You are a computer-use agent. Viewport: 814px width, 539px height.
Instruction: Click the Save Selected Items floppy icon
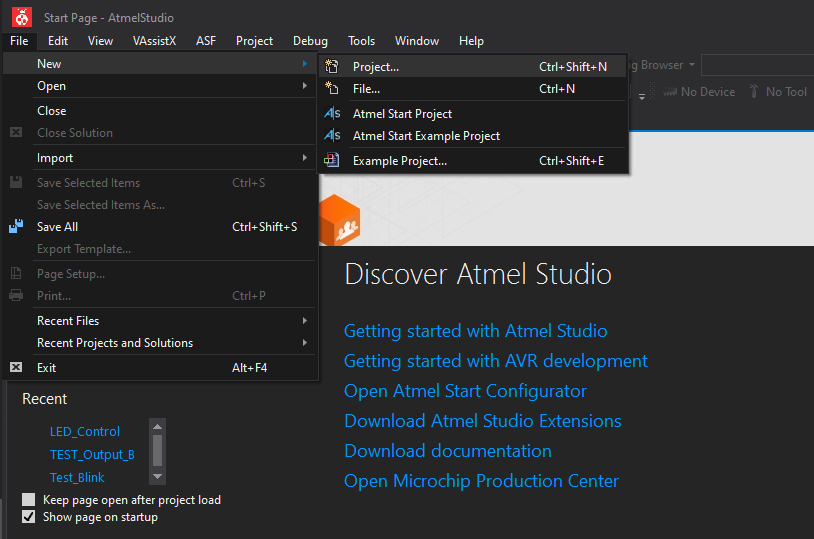[16, 182]
